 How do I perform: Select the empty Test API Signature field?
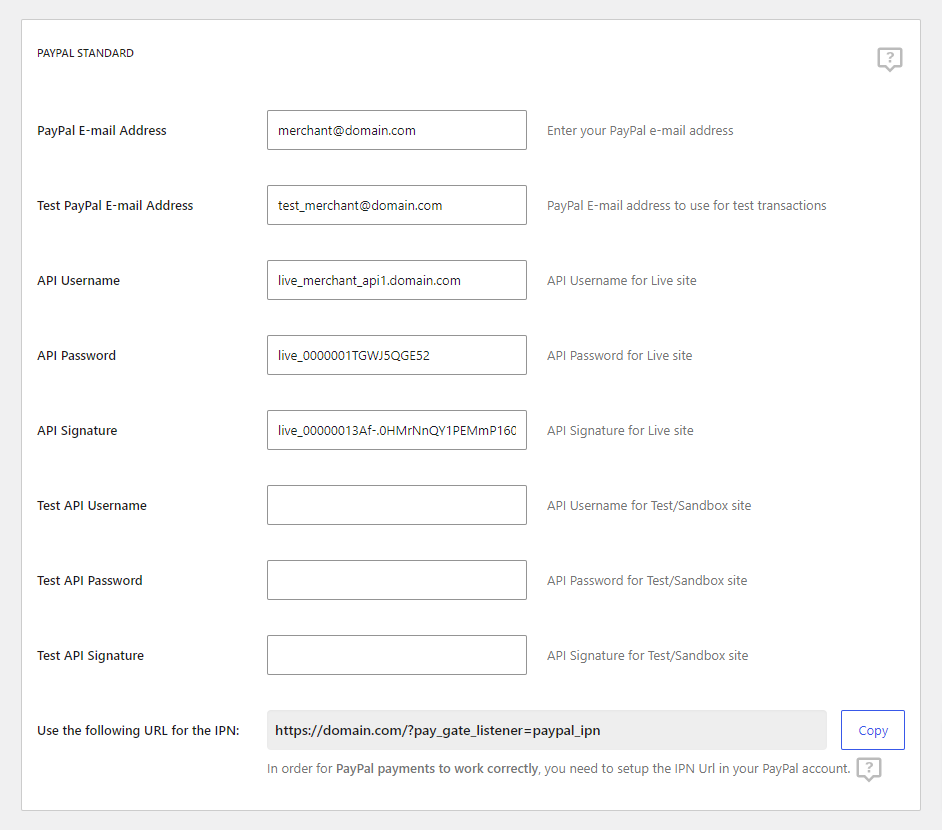397,656
